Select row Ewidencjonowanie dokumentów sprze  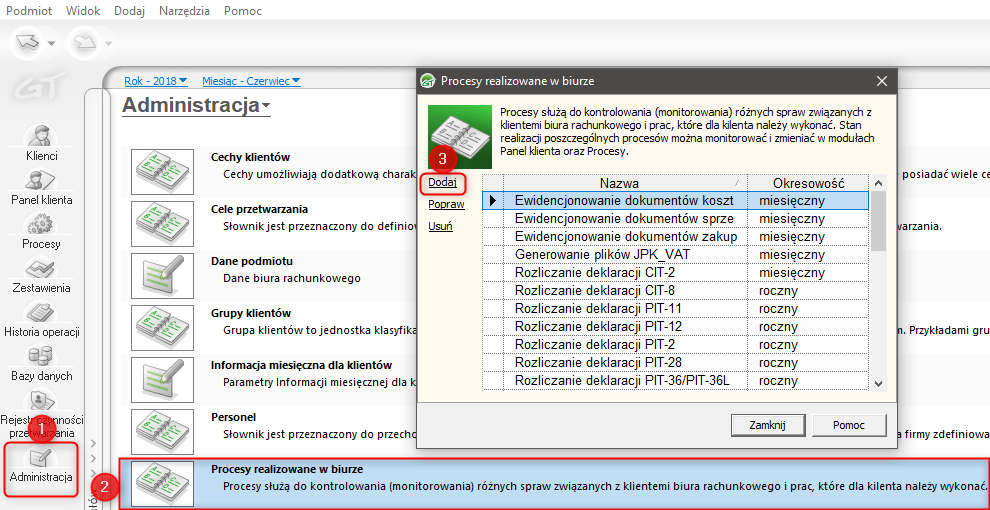coord(676,218)
